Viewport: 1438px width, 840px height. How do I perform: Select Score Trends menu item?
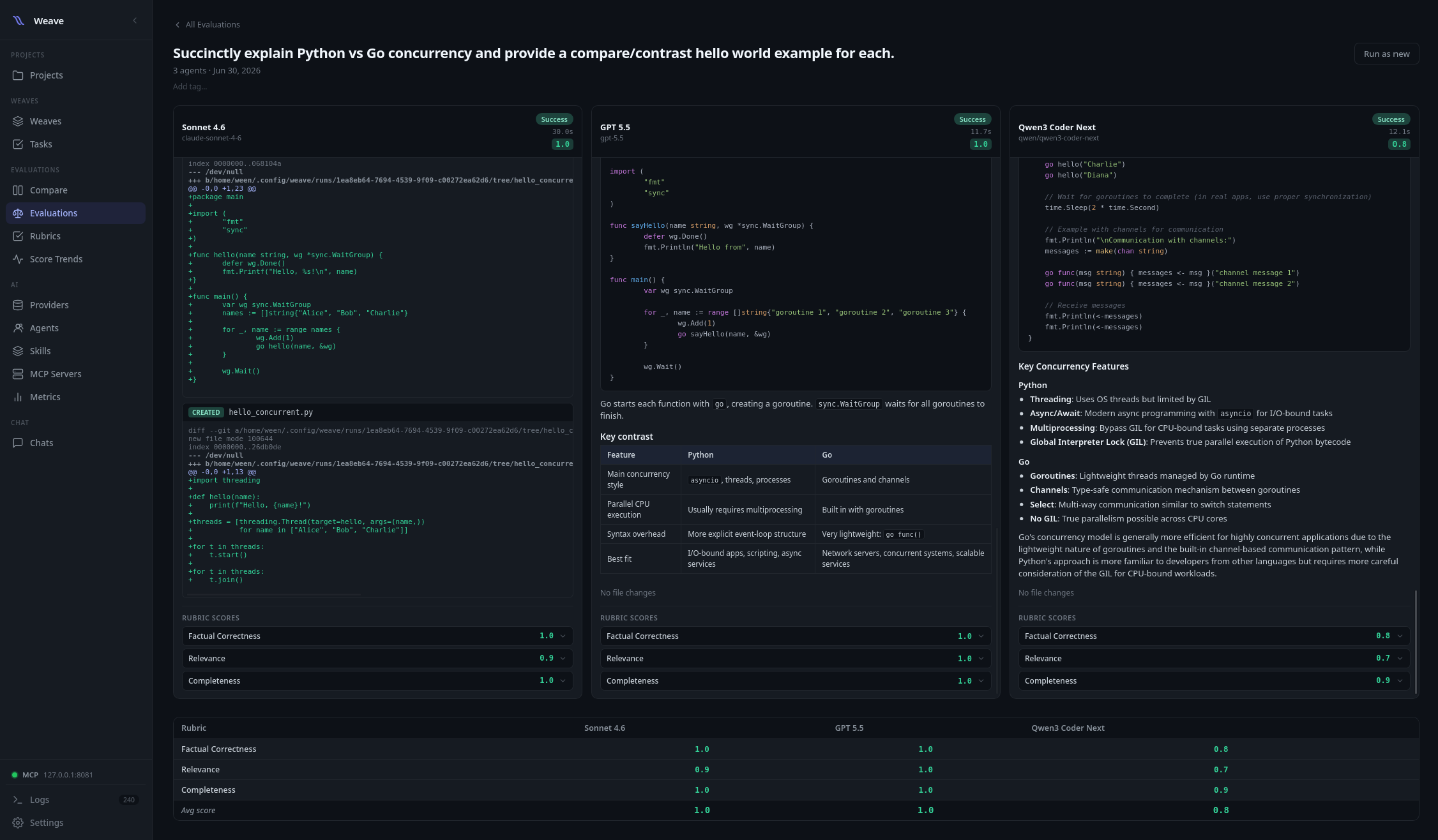tap(75, 259)
